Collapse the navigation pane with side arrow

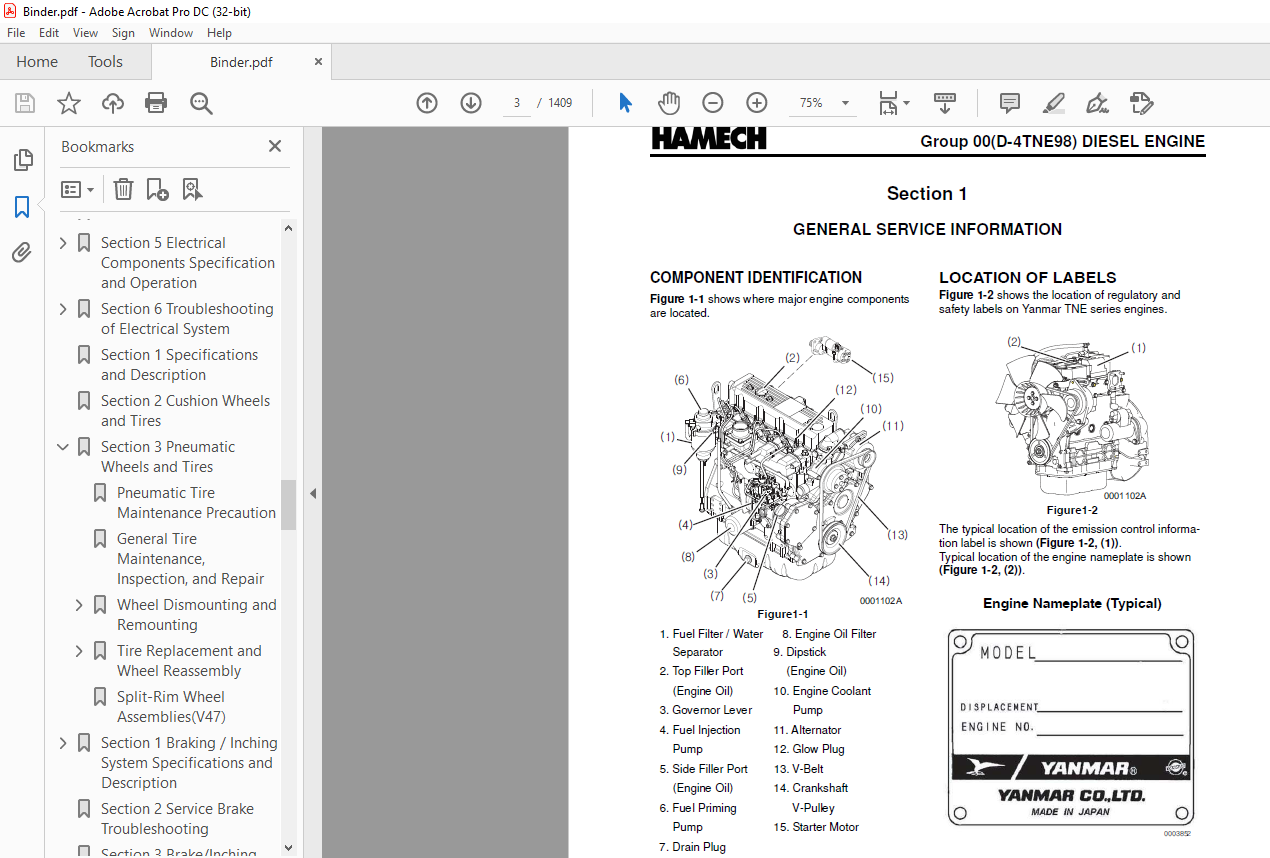click(312, 493)
